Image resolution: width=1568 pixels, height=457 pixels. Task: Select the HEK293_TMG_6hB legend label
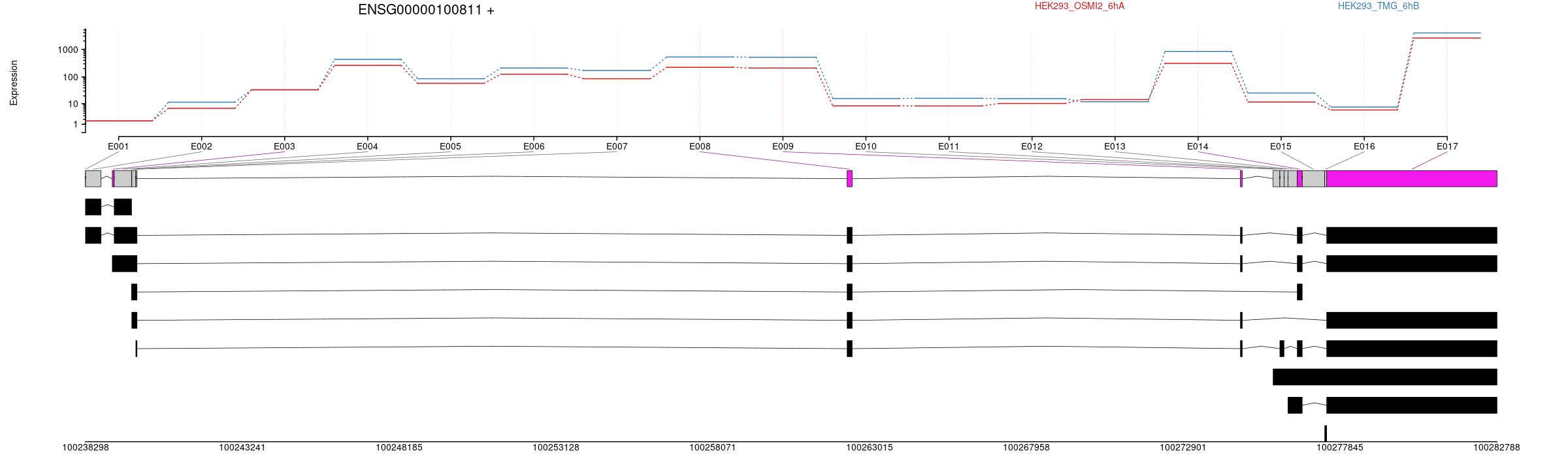point(1378,6)
